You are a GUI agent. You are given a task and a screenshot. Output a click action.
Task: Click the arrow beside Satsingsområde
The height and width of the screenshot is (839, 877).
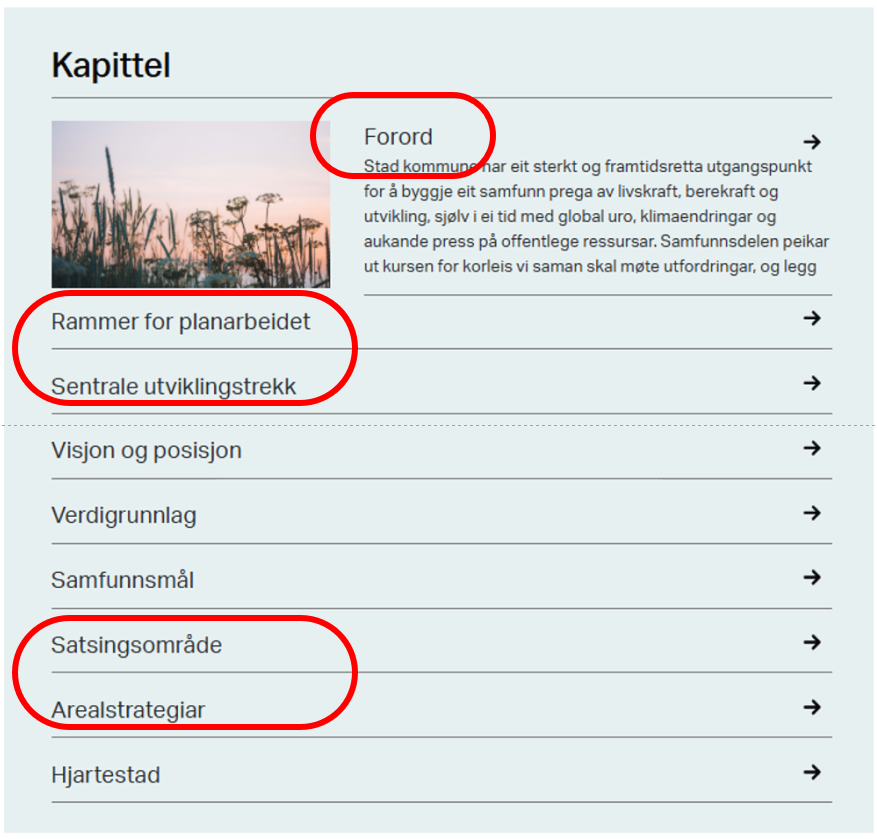coord(811,642)
